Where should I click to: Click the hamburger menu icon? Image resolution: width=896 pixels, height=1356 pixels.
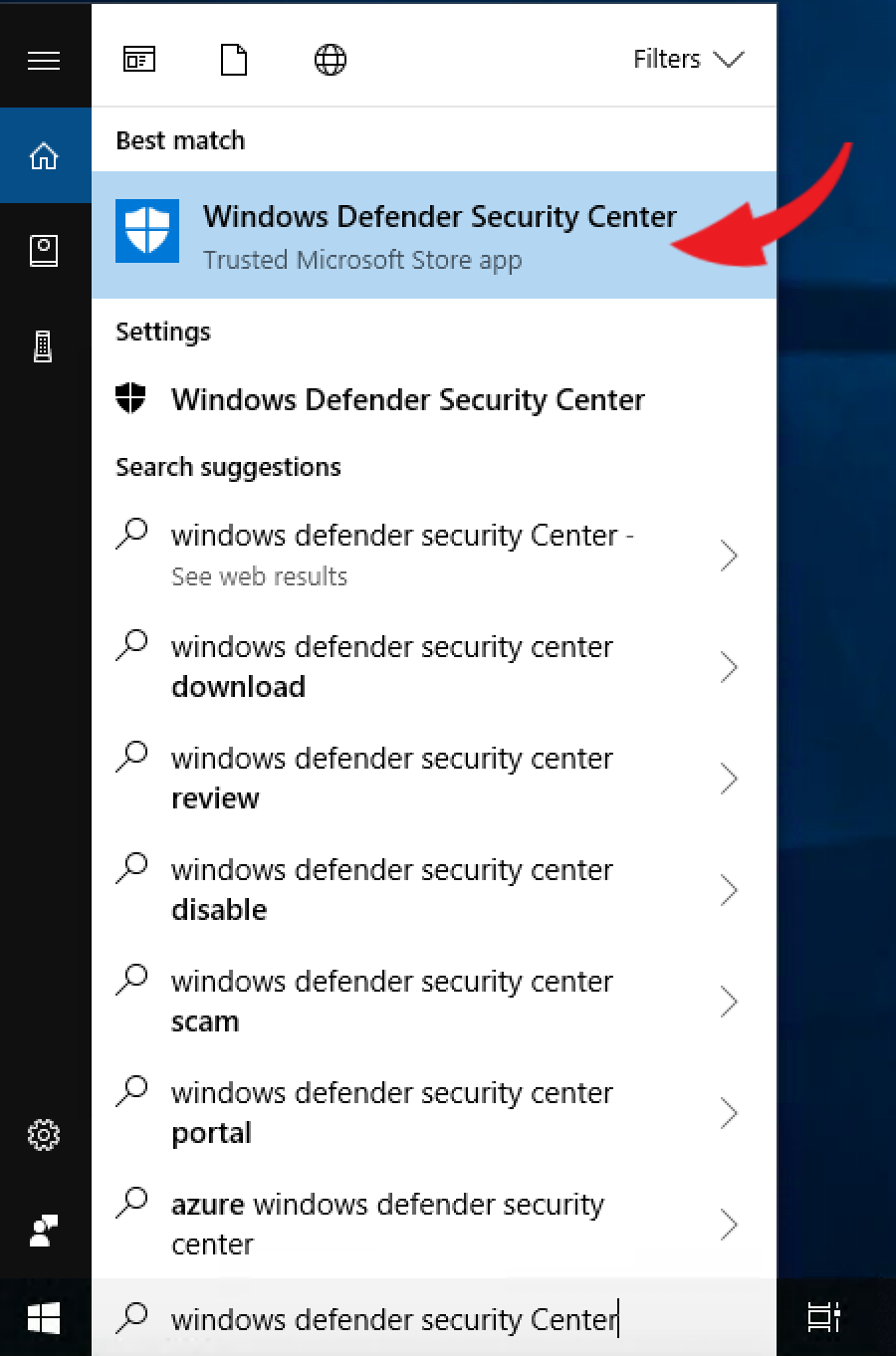[x=44, y=61]
